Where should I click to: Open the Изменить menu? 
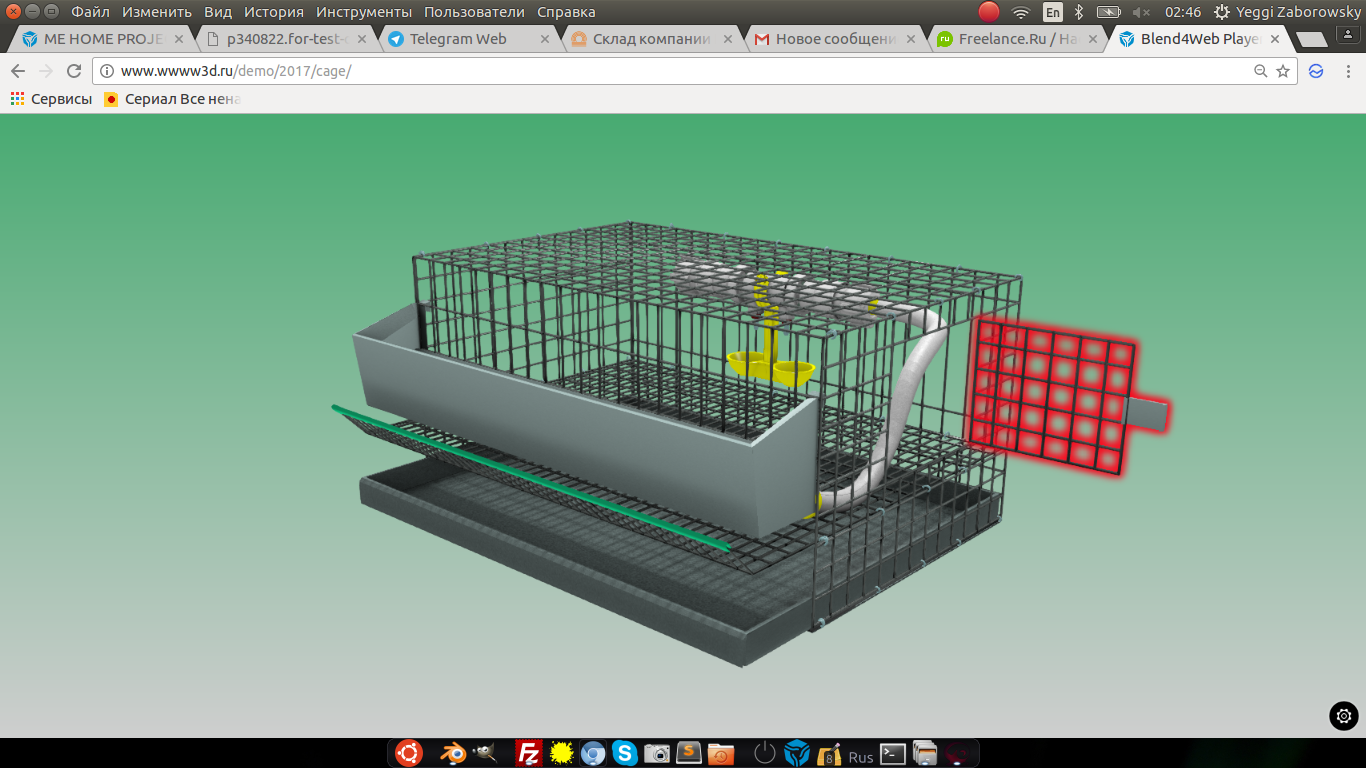pyautogui.click(x=156, y=12)
